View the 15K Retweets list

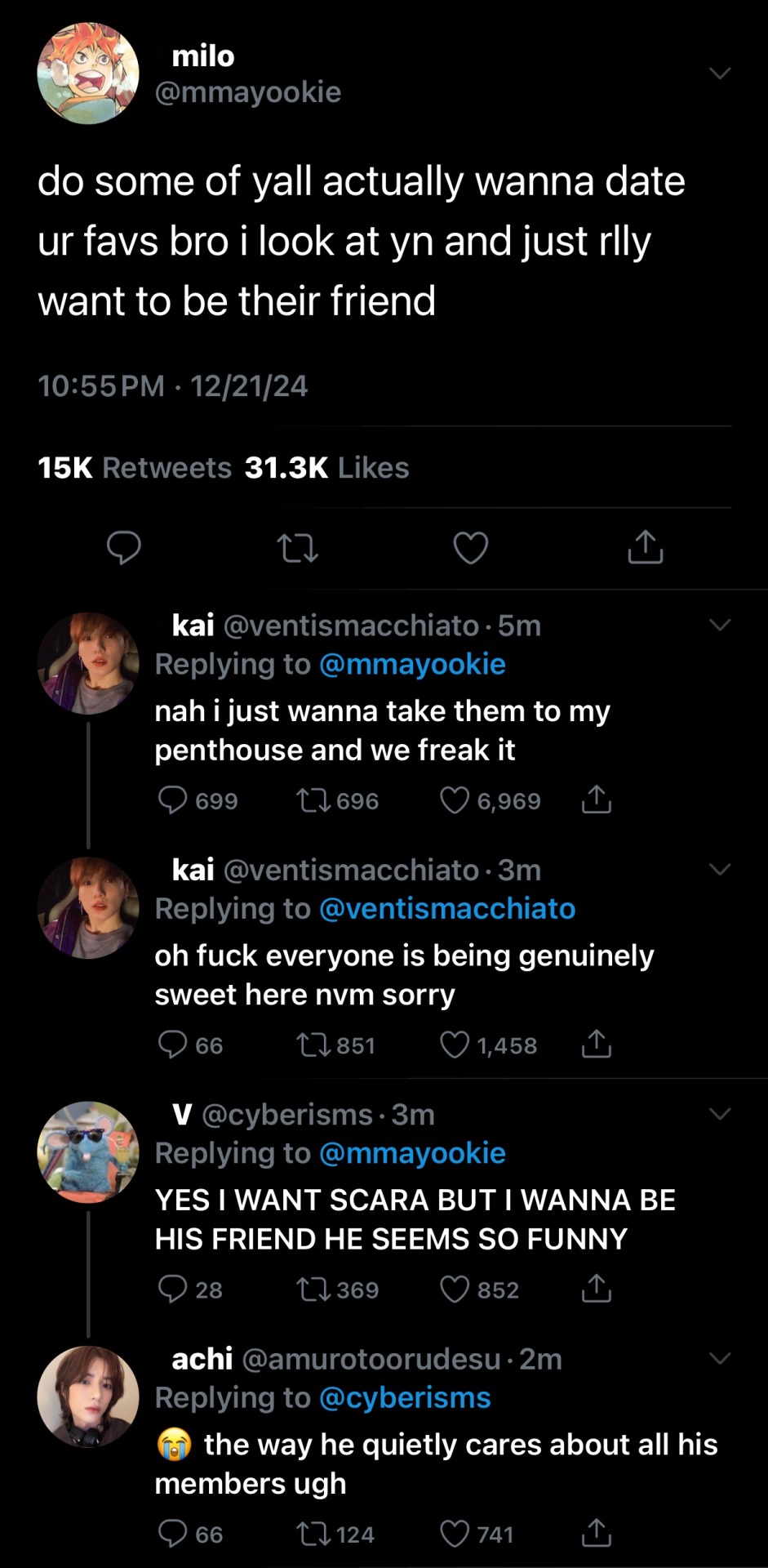(x=135, y=468)
